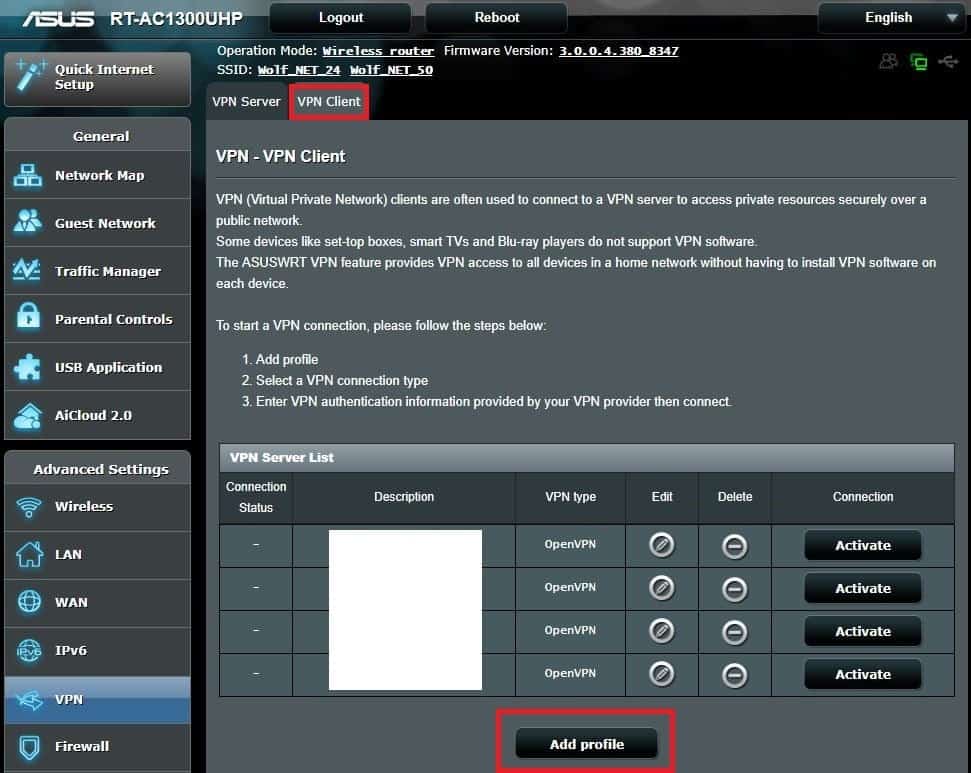Screen dimensions: 971x773
Task: Open firmware version 3.0.0.4.380_8347 link
Action: coord(619,51)
